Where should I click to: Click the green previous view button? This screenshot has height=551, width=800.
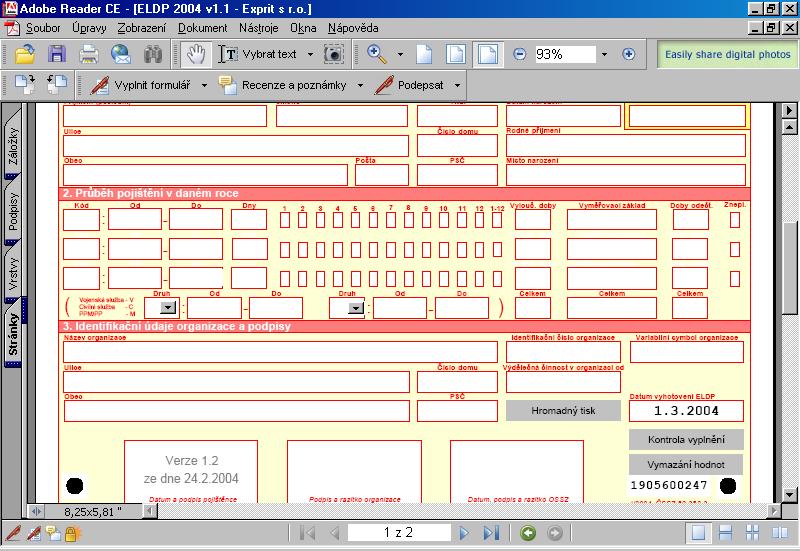pos(528,533)
